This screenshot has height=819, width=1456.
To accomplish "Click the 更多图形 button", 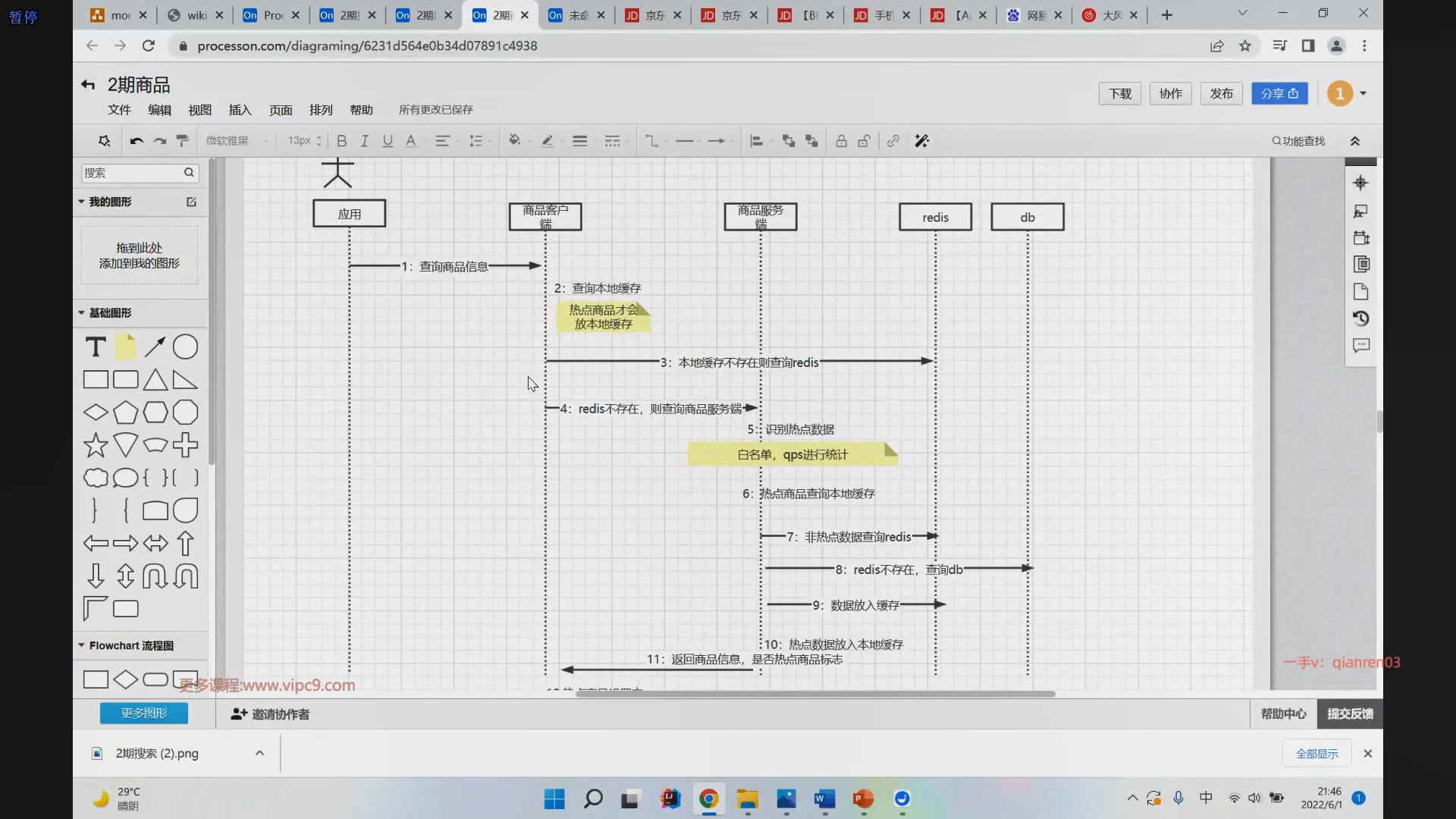I will pos(144,713).
